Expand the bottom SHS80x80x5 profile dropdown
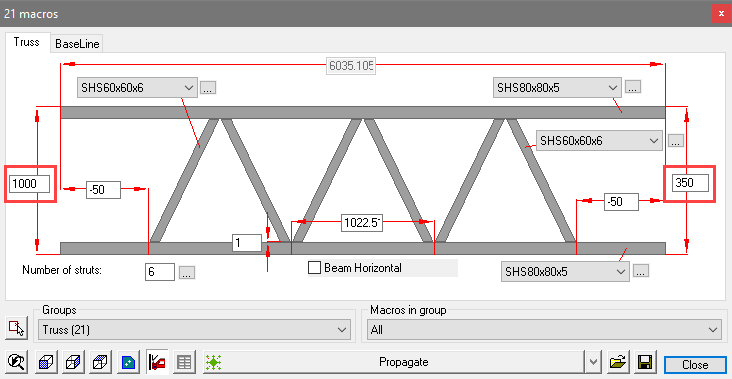 coord(565,272)
